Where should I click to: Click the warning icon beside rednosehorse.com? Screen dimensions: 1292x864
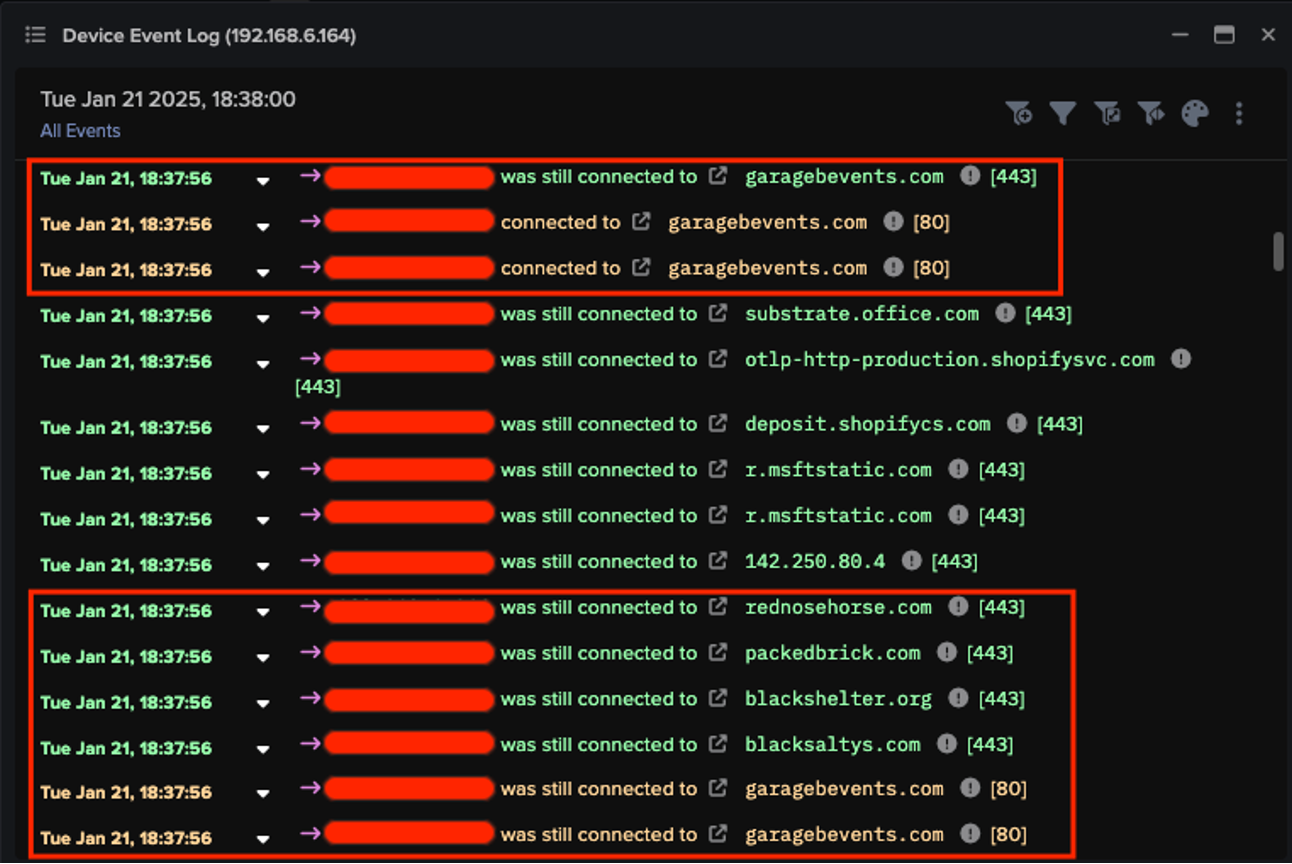[x=958, y=606]
